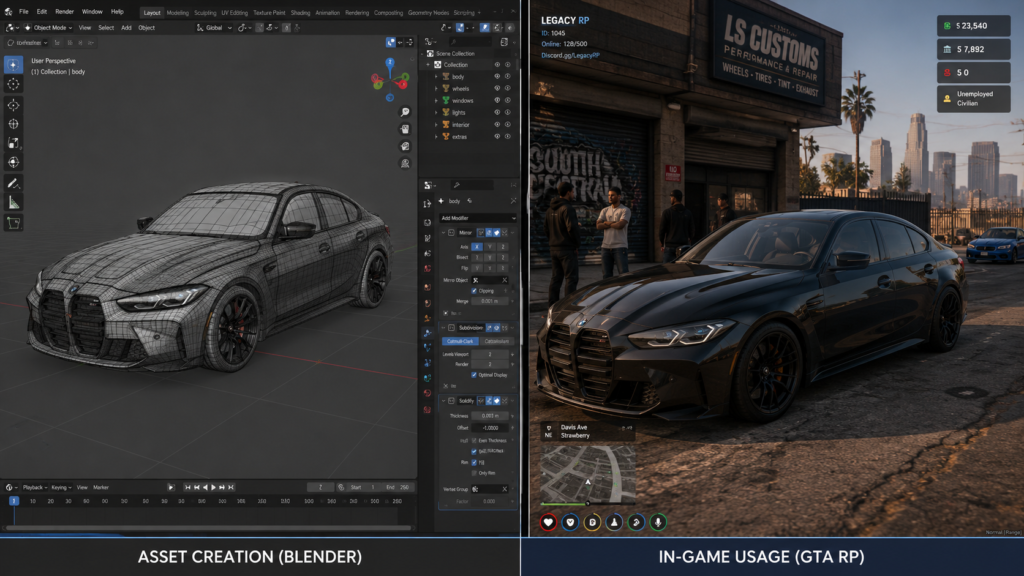
Task: Open the Edit menu
Action: [42, 12]
